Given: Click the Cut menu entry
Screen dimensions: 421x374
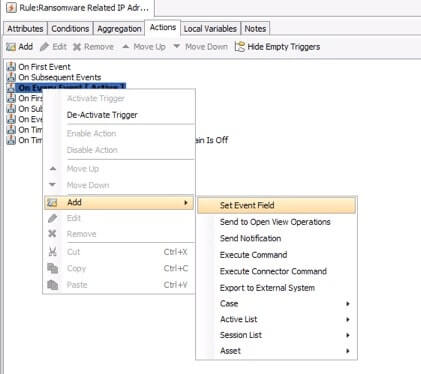Looking at the screenshot, I should [119, 252].
